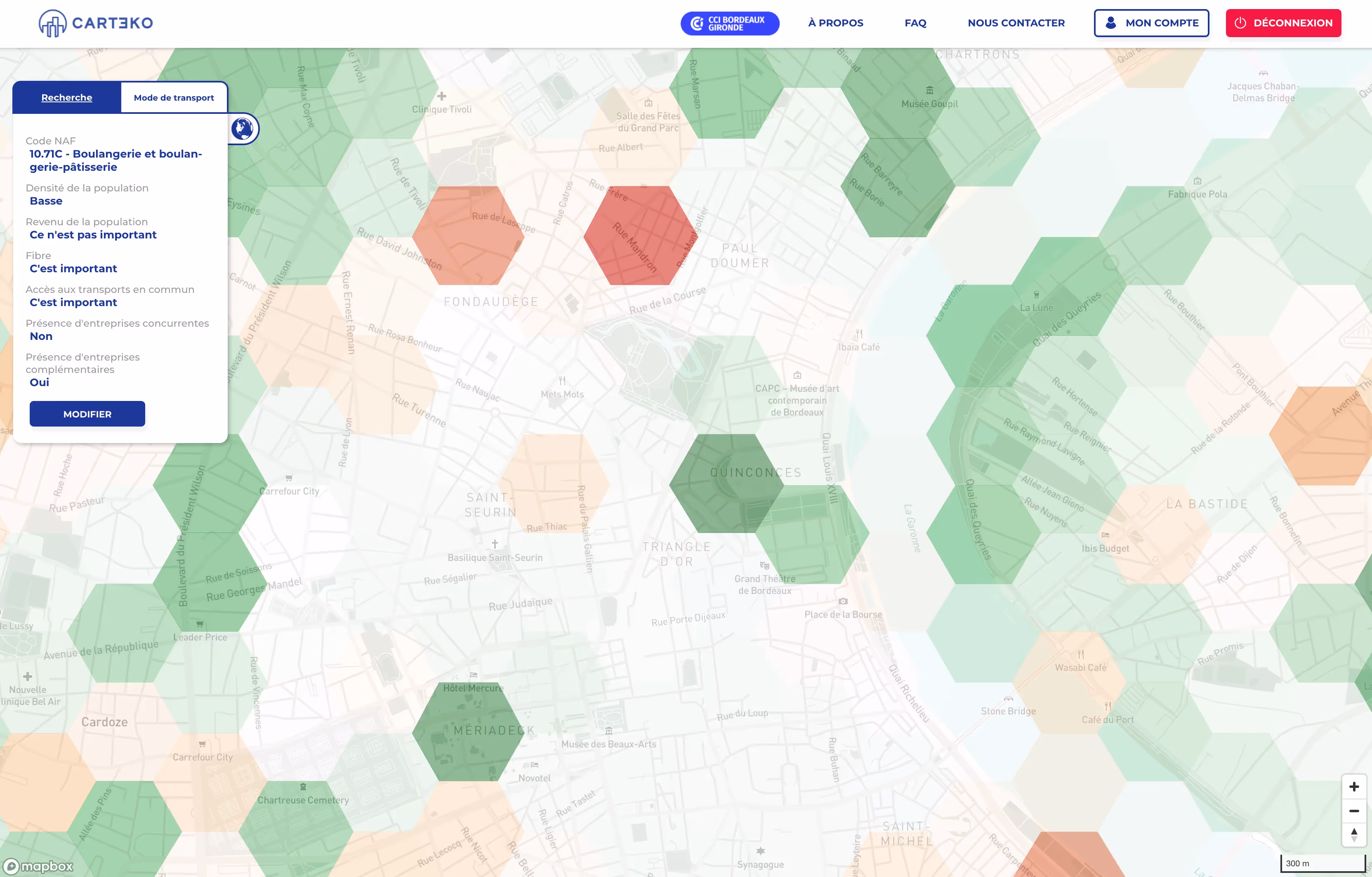Open the Recherche tab
This screenshot has width=1372, height=877.
67,97
